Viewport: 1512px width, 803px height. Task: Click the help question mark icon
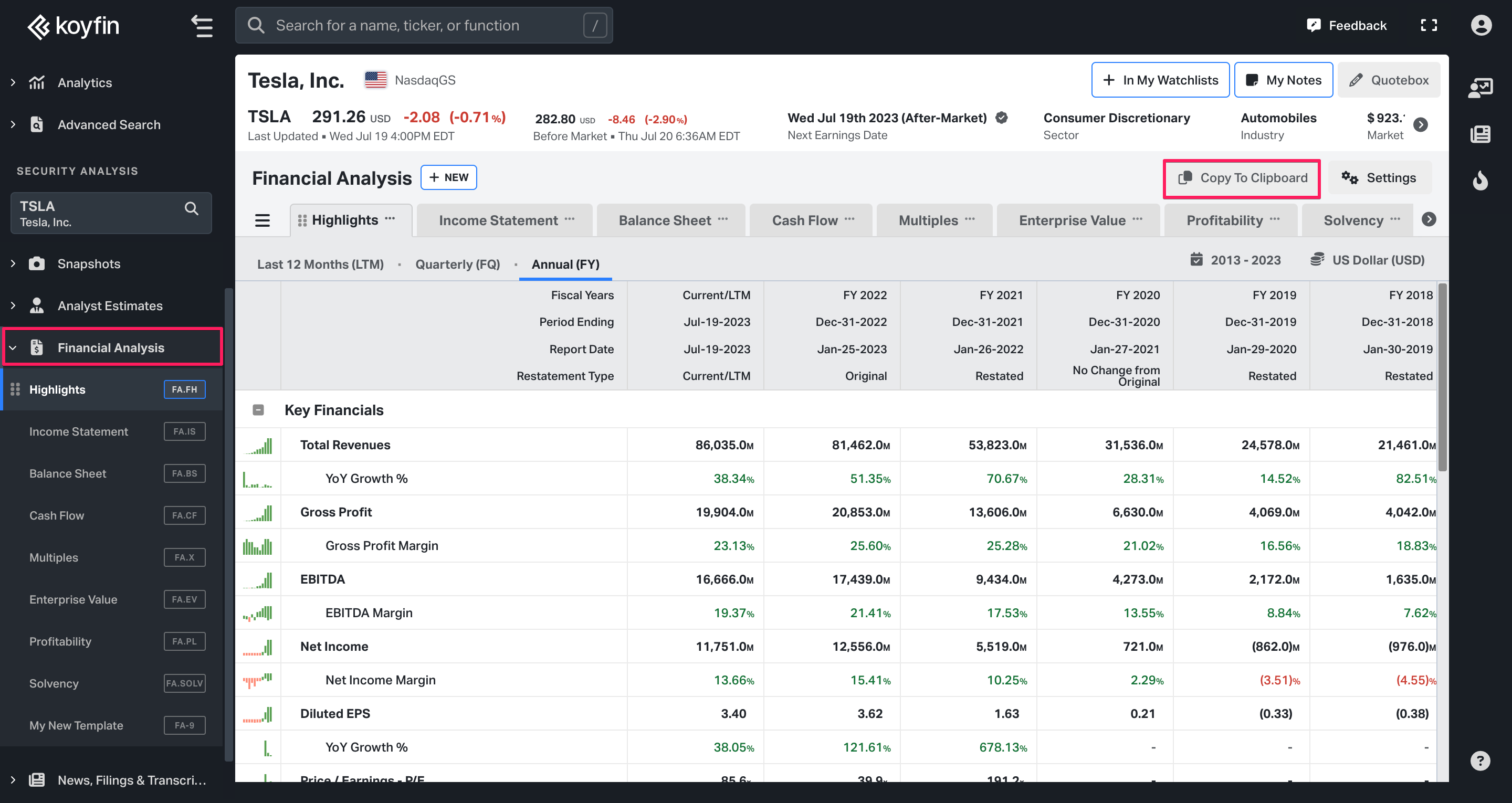point(1480,760)
